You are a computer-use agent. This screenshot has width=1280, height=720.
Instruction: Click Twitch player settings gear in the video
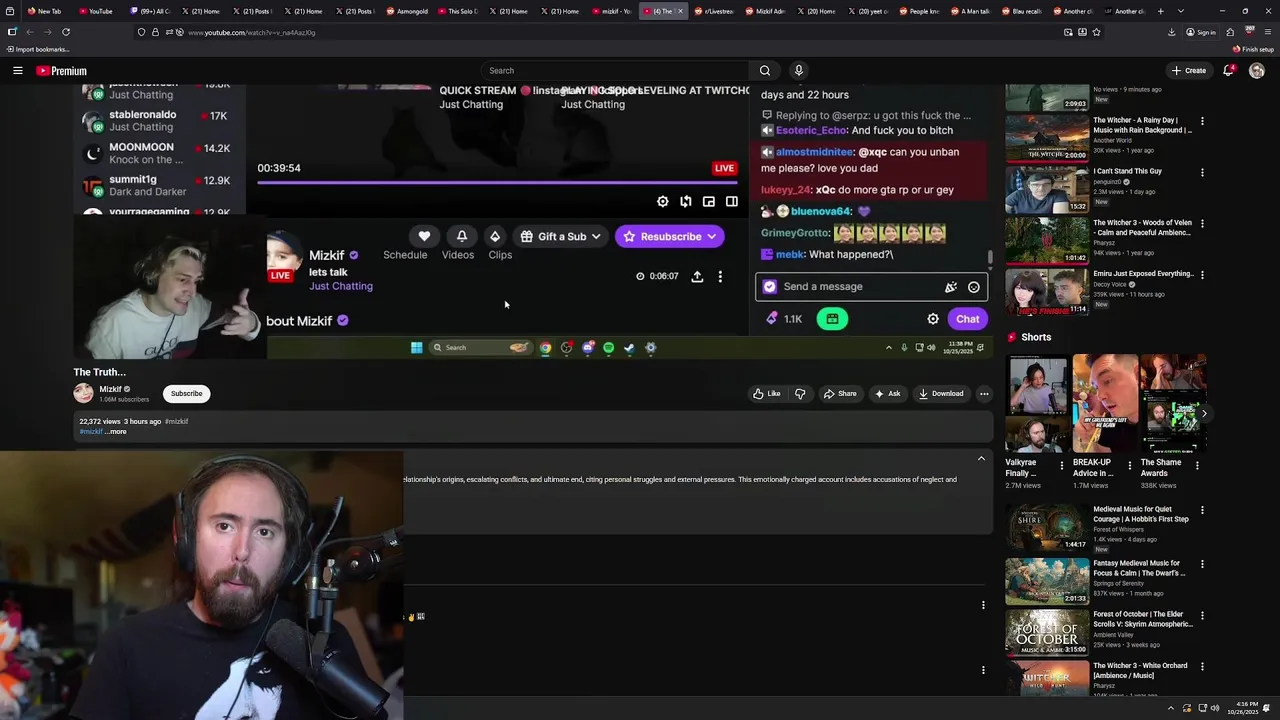tap(662, 202)
